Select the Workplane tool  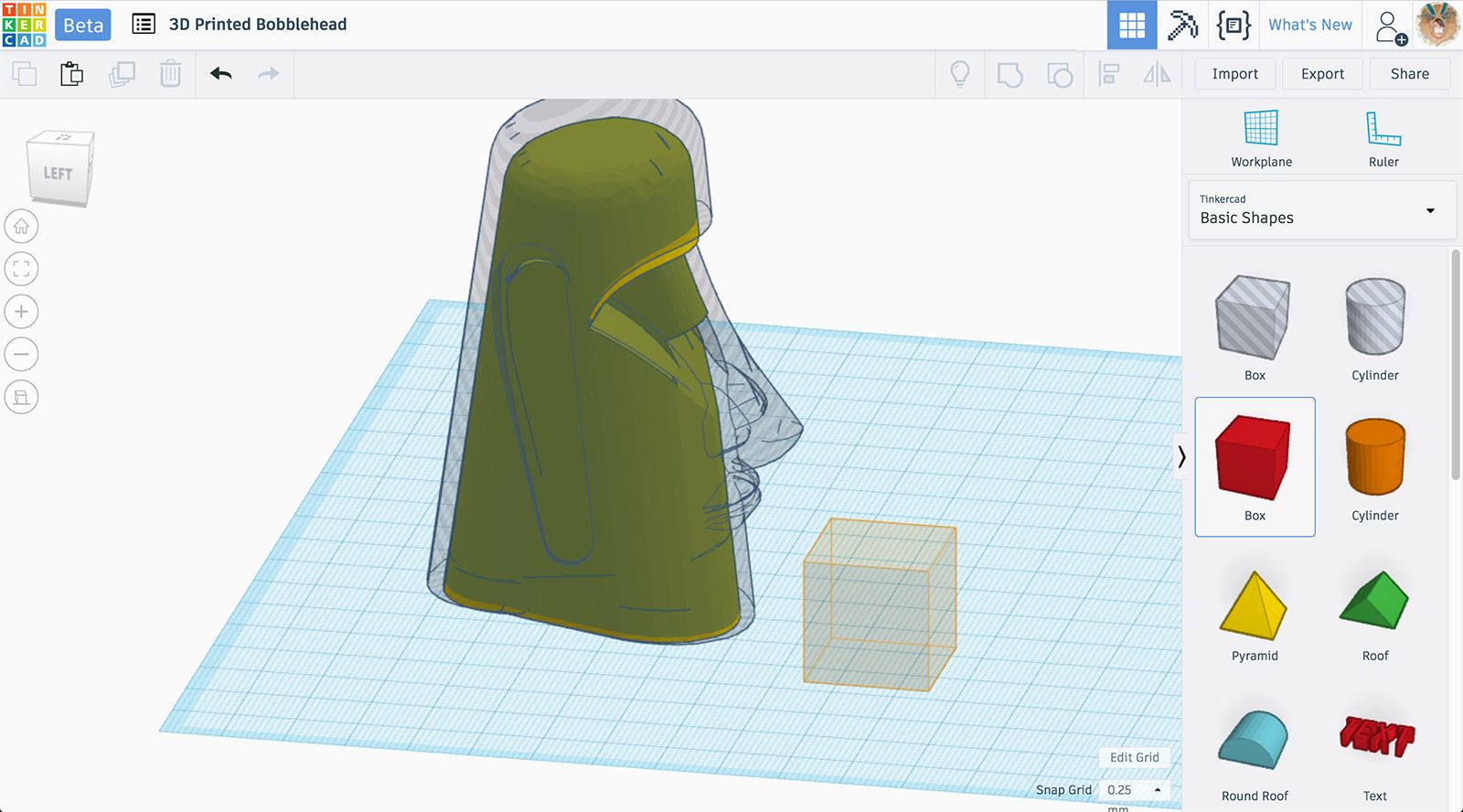(1261, 139)
